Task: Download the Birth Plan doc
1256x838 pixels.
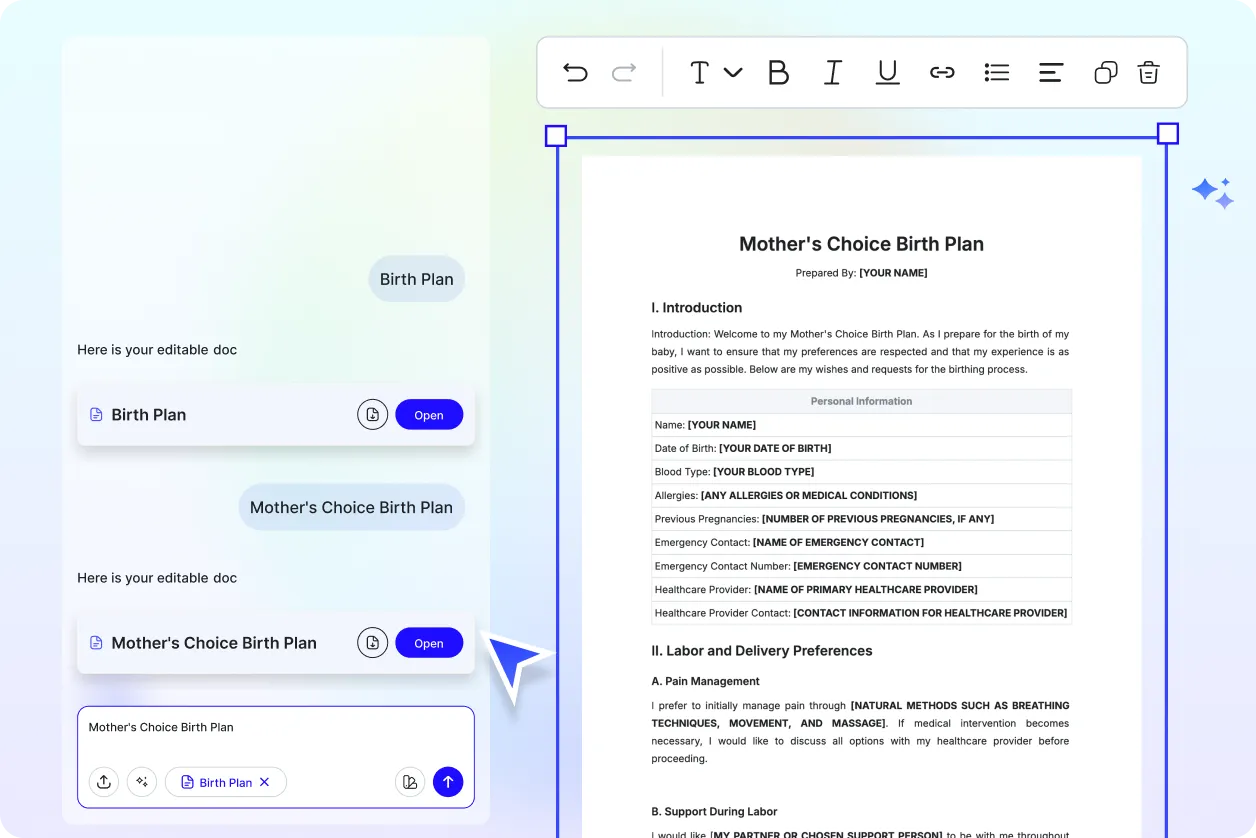Action: click(372, 415)
